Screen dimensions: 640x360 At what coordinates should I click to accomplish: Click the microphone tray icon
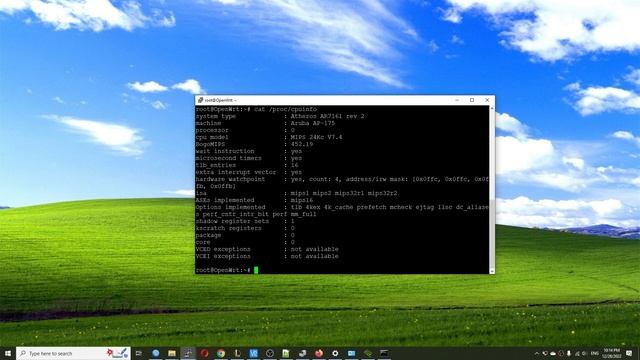(x=569, y=353)
